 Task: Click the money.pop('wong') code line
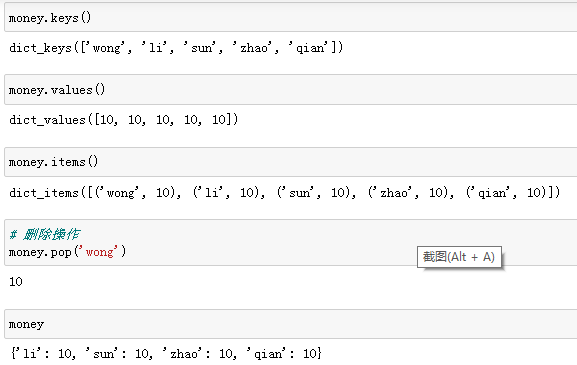point(67,252)
